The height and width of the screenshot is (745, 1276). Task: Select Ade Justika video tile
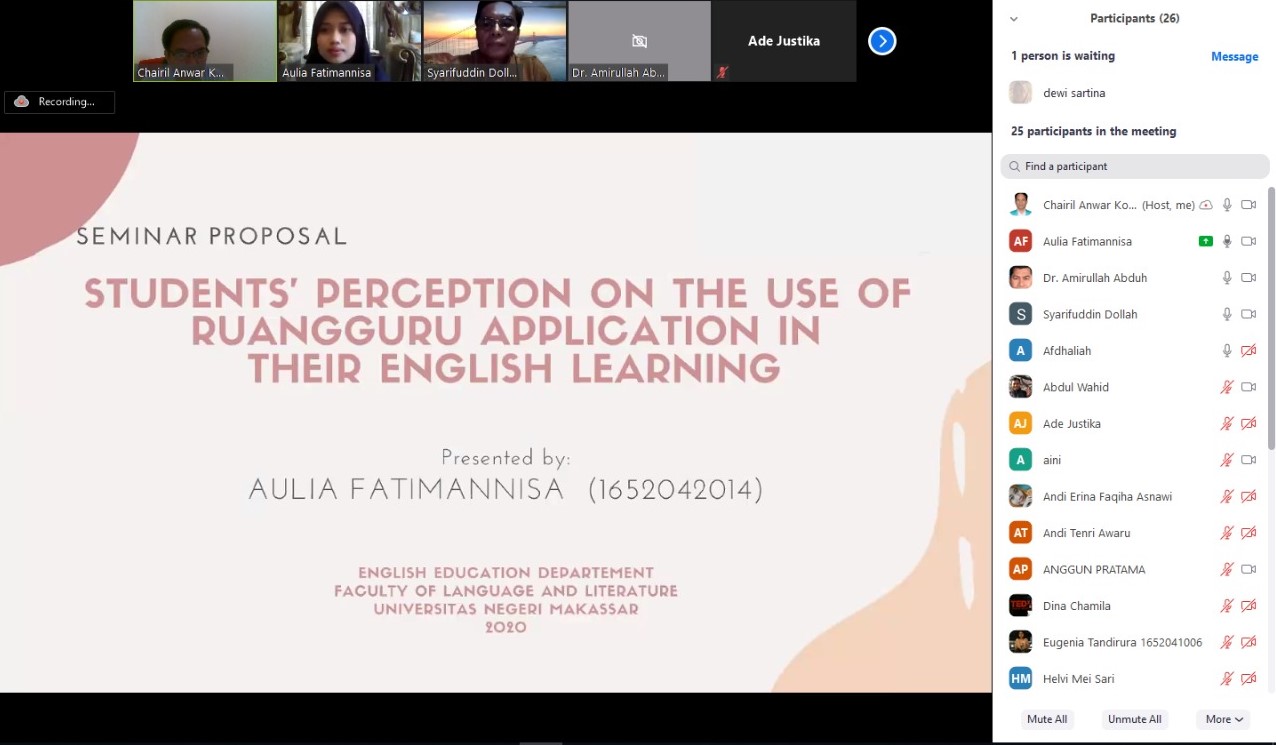pyautogui.click(x=784, y=41)
